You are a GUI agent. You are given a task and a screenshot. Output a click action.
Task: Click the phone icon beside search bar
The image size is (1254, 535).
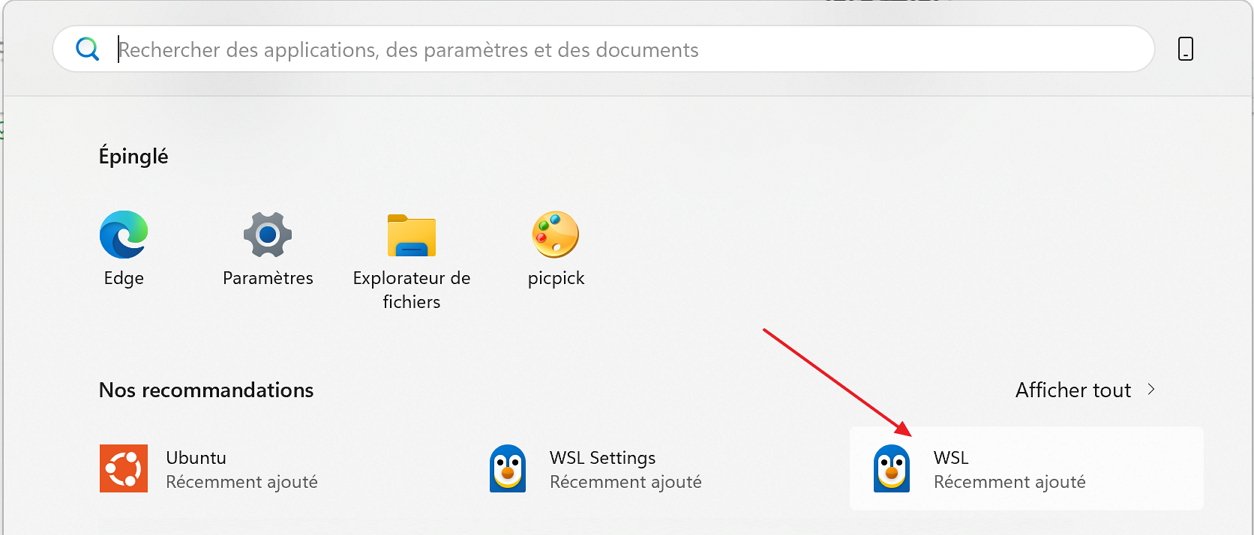tap(1185, 49)
